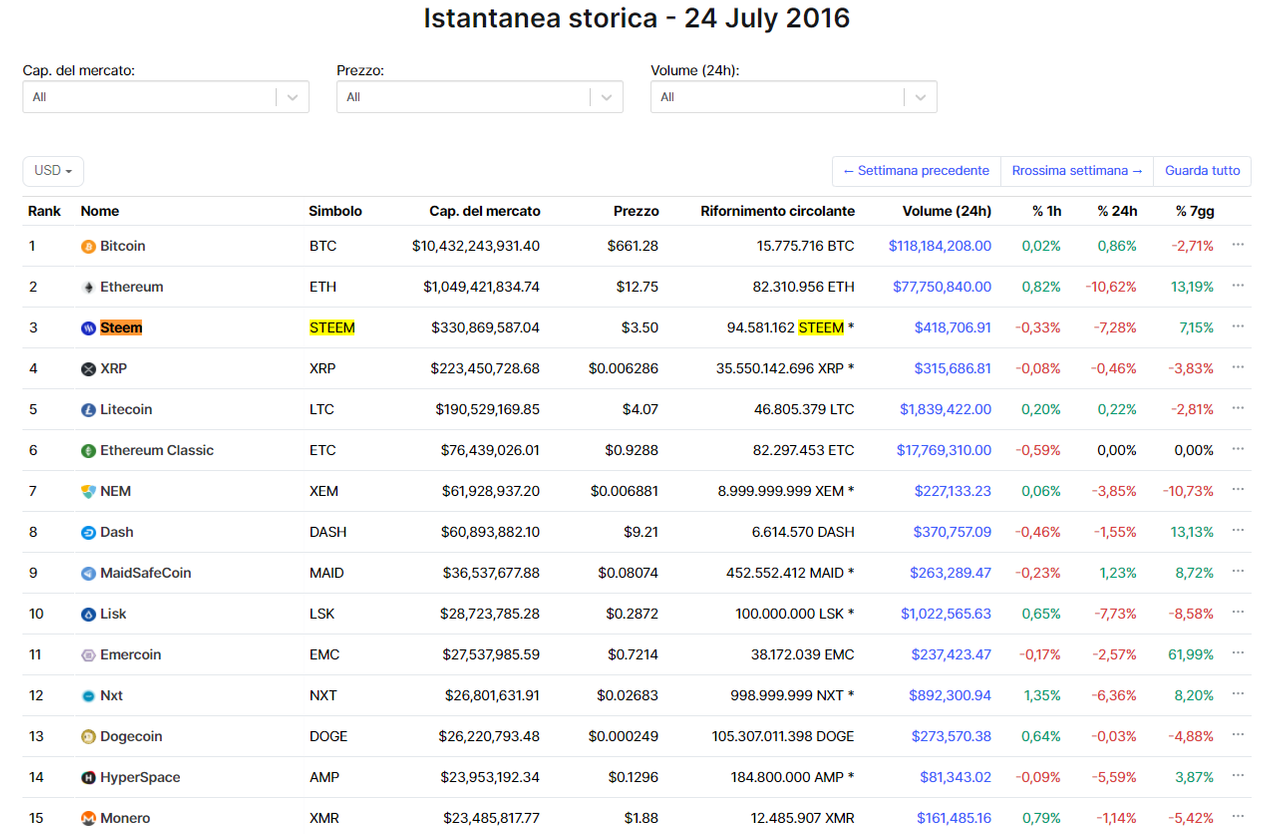Screen dimensions: 1280x834
Task: Click the Nxt coin logo icon
Action: coord(88,696)
